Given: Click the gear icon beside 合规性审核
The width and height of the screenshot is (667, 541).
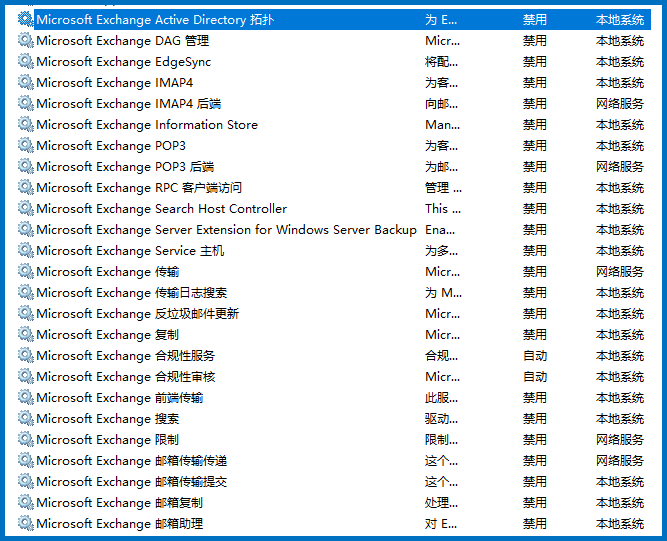Looking at the screenshot, I should (26, 376).
